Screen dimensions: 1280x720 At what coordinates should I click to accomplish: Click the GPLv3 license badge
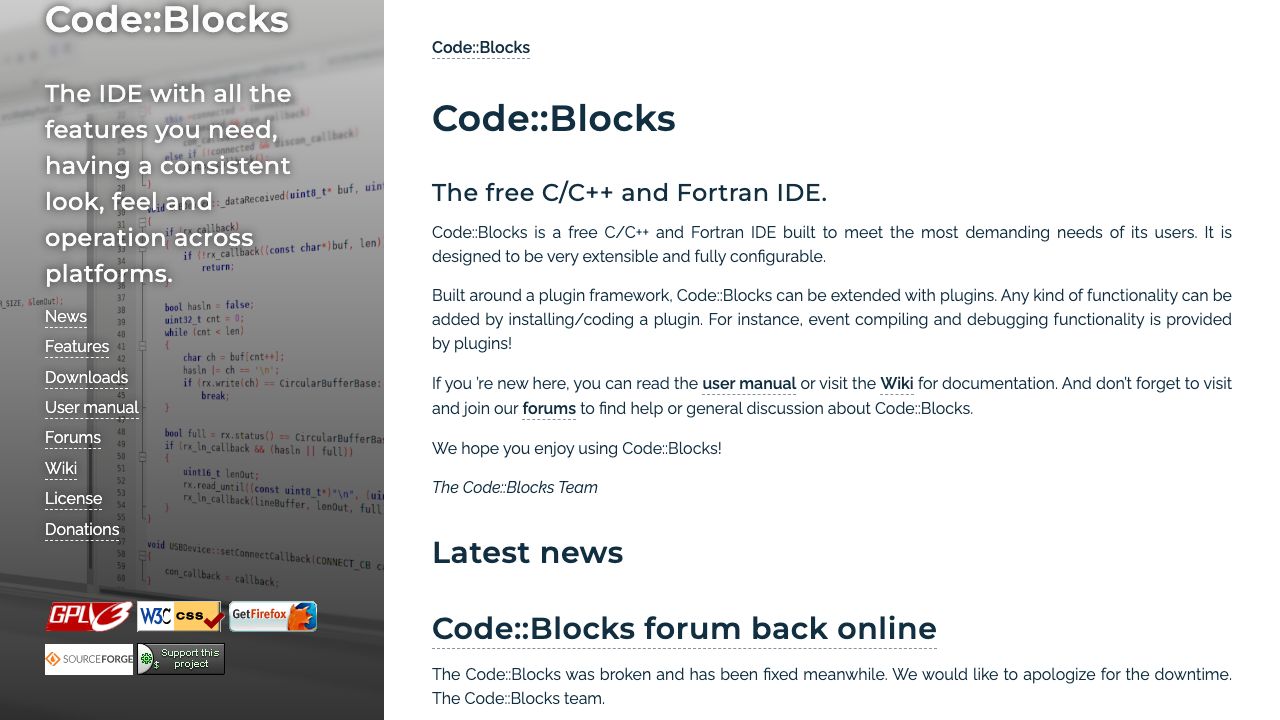[89, 616]
